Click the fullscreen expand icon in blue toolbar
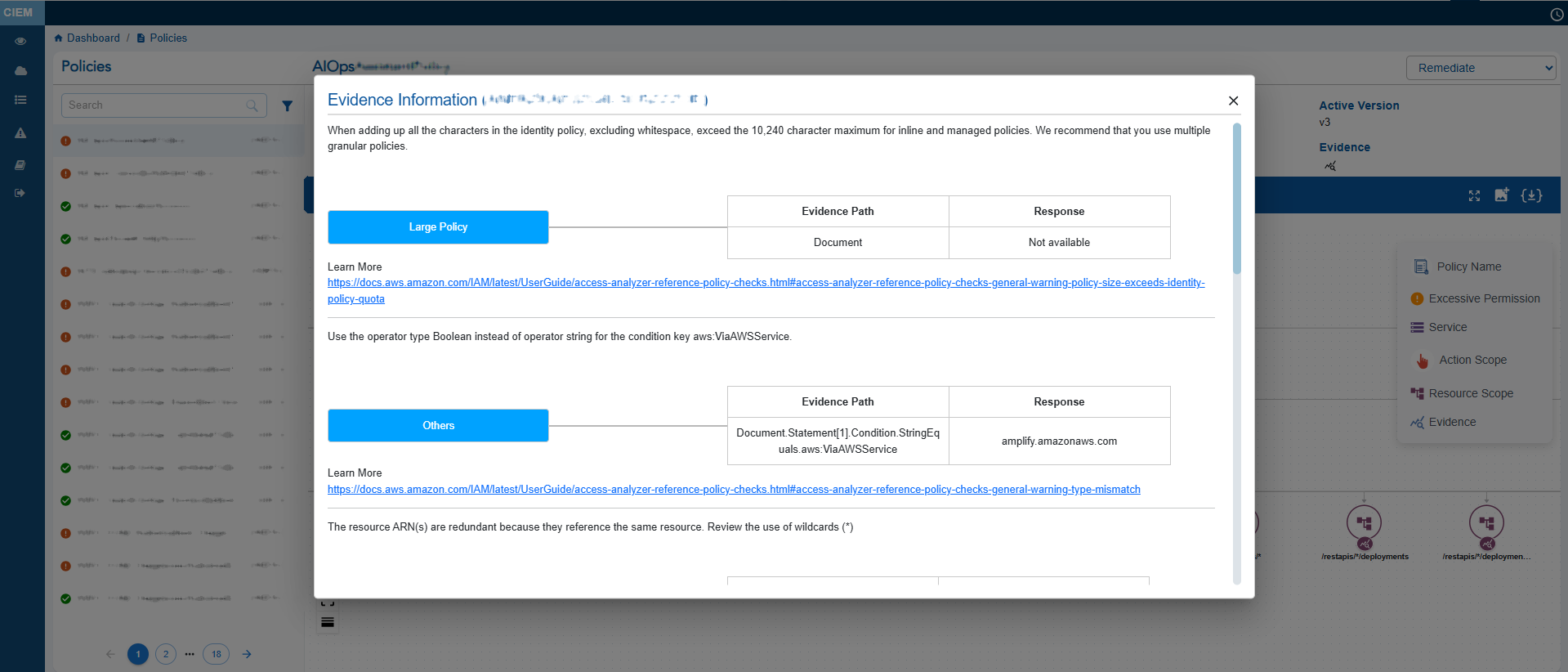 click(x=1474, y=195)
